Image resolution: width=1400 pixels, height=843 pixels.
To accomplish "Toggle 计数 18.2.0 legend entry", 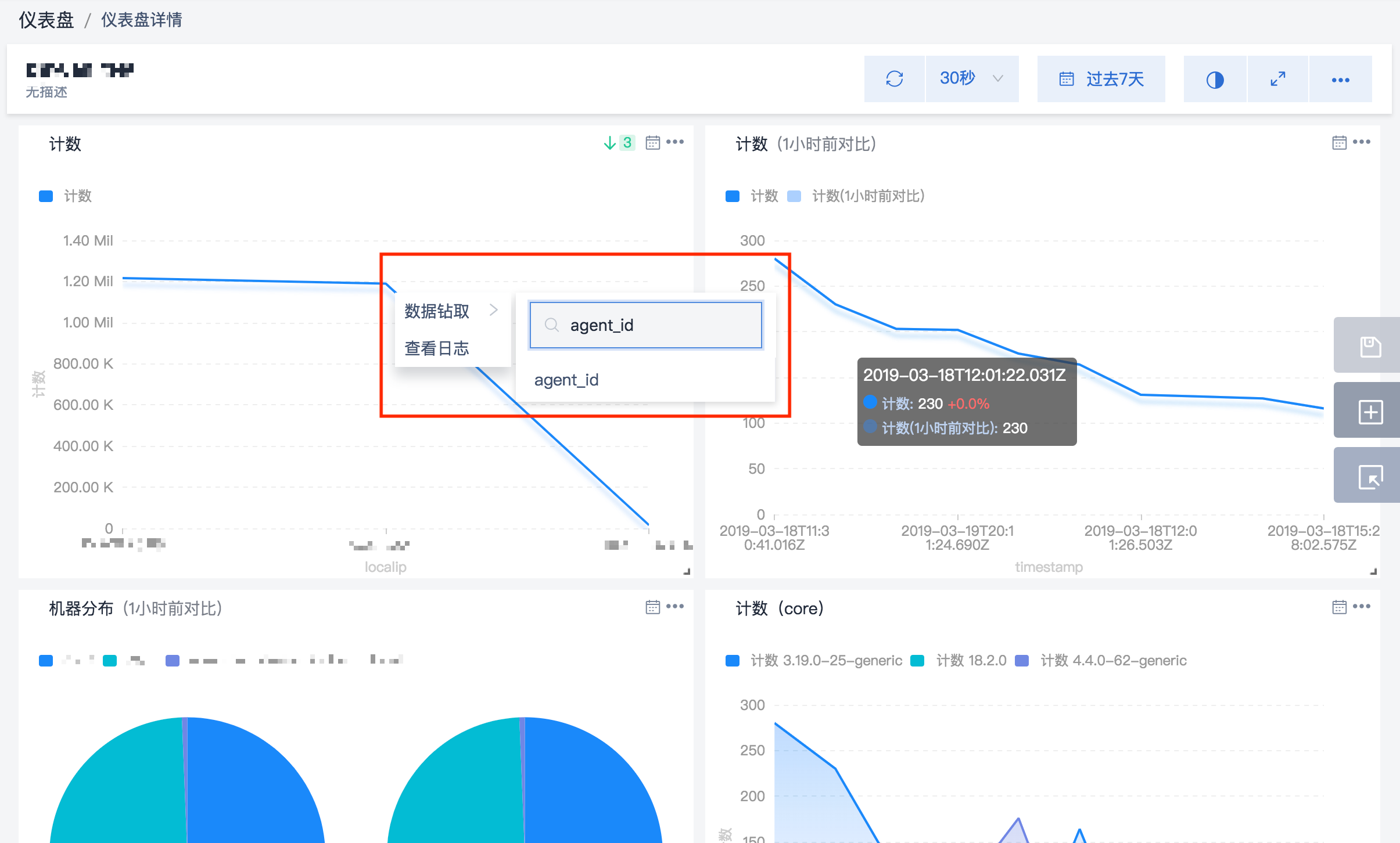I will point(959,661).
